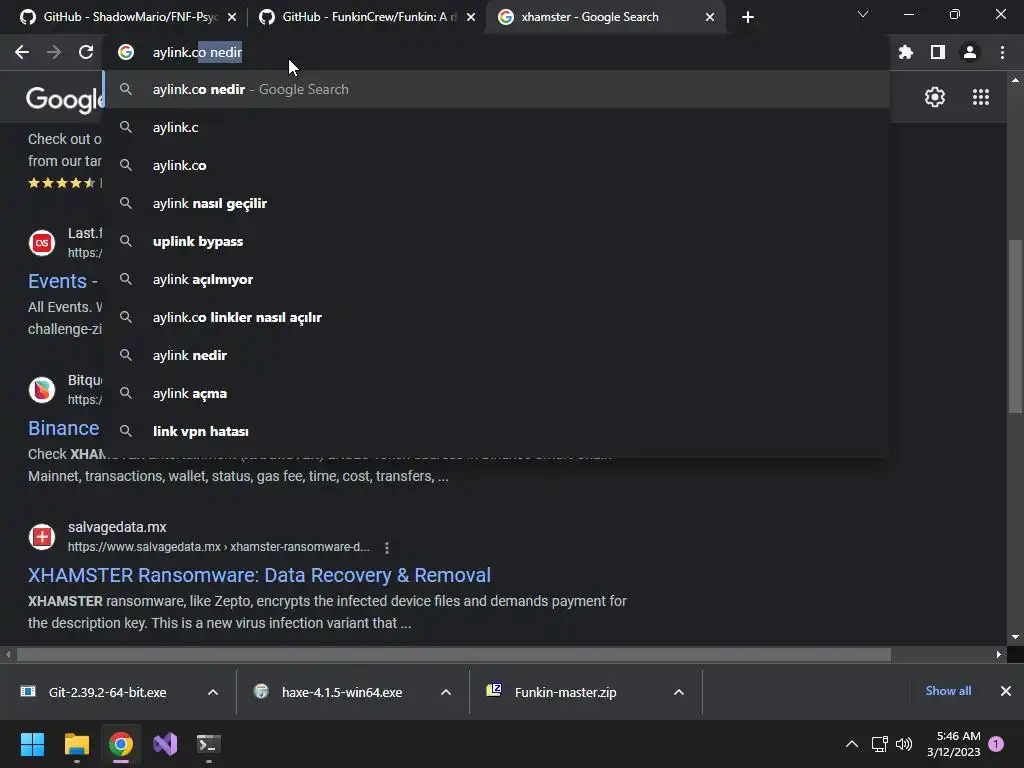Open the Google apps grid
This screenshot has height=768, width=1024.
tap(980, 97)
